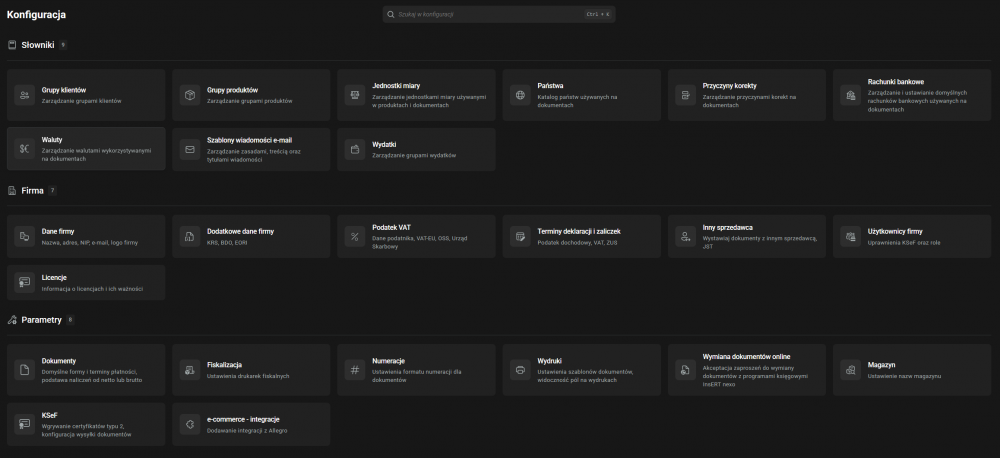The height and width of the screenshot is (458, 1000).
Task: Click the Waluty currency icon
Action: pos(24,149)
